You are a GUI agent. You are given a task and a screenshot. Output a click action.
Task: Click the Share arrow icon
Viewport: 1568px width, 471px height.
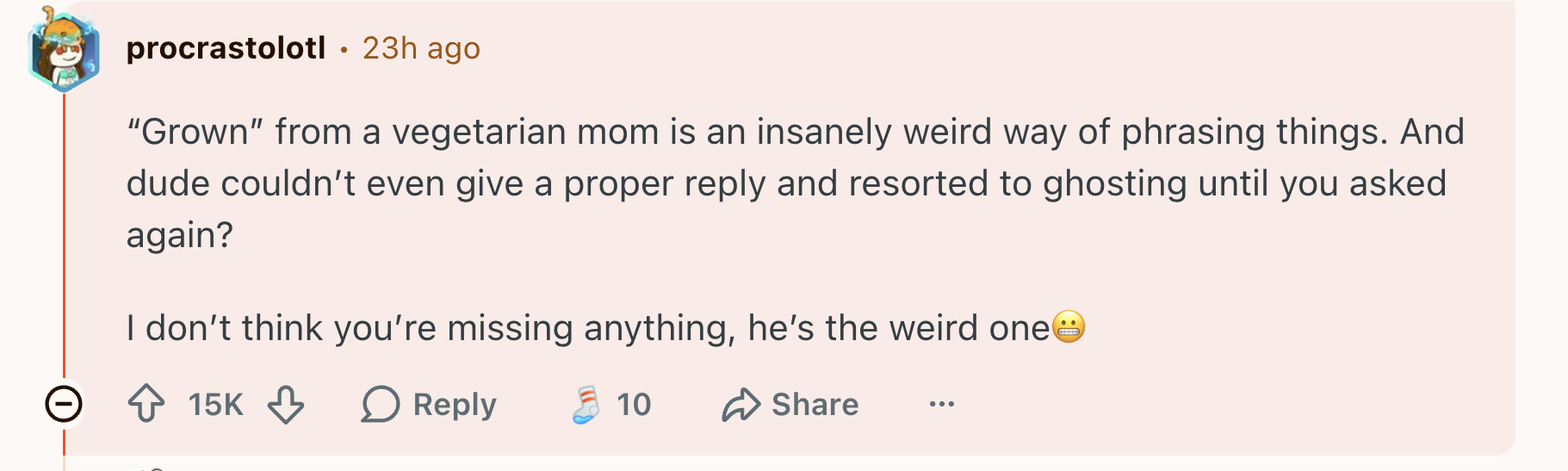(741, 404)
